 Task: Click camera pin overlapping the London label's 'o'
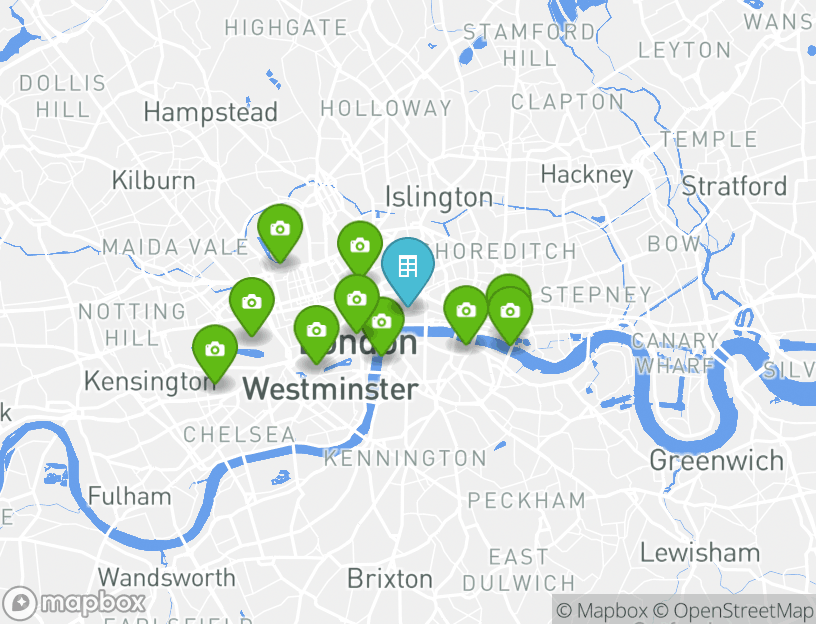pyautogui.click(x=382, y=322)
